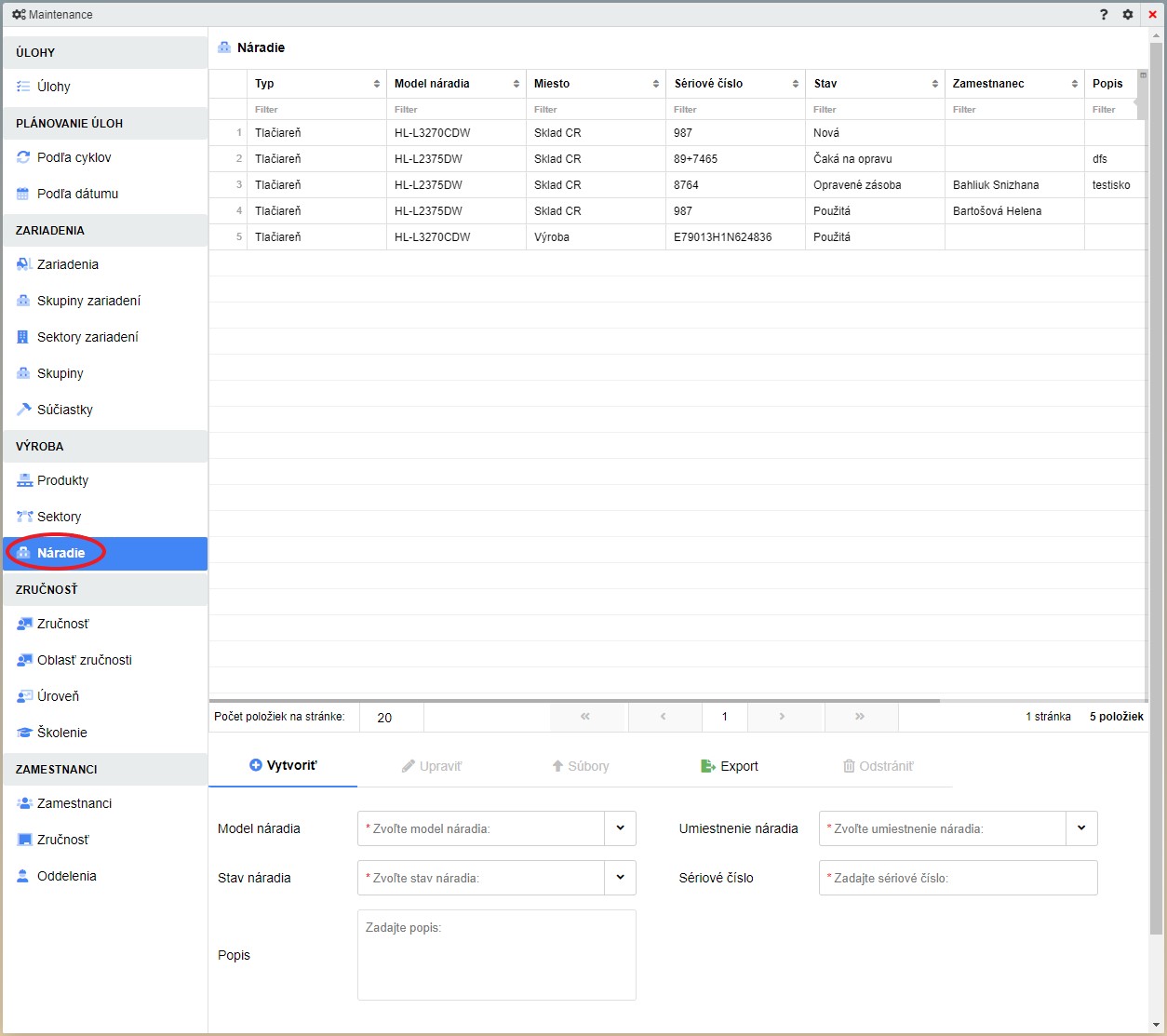
Task: Open settings via the gear icon
Action: [1128, 15]
